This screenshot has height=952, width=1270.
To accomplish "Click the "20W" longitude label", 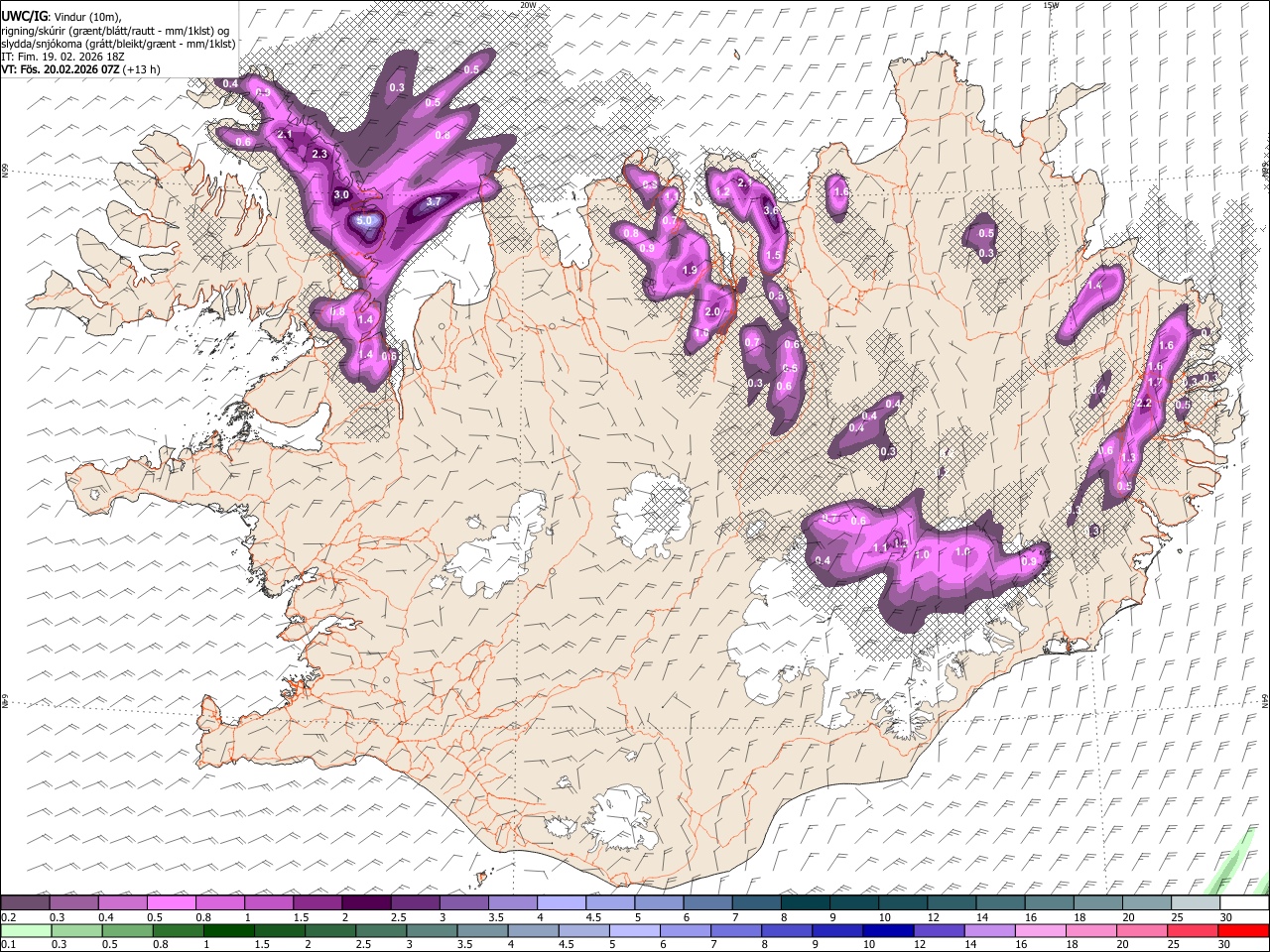I will click(x=528, y=5).
